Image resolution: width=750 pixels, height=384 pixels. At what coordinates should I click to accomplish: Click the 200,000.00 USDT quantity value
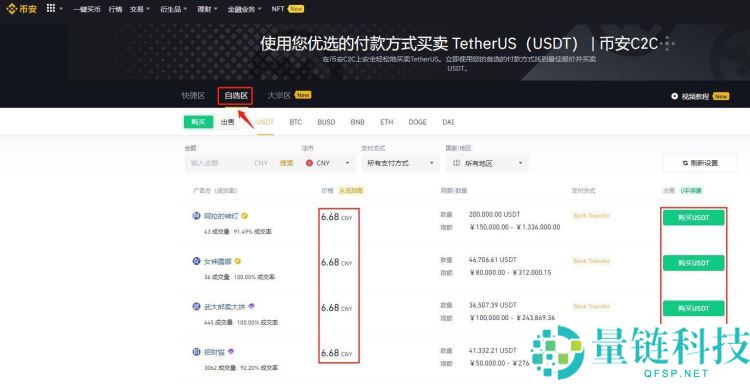494,215
